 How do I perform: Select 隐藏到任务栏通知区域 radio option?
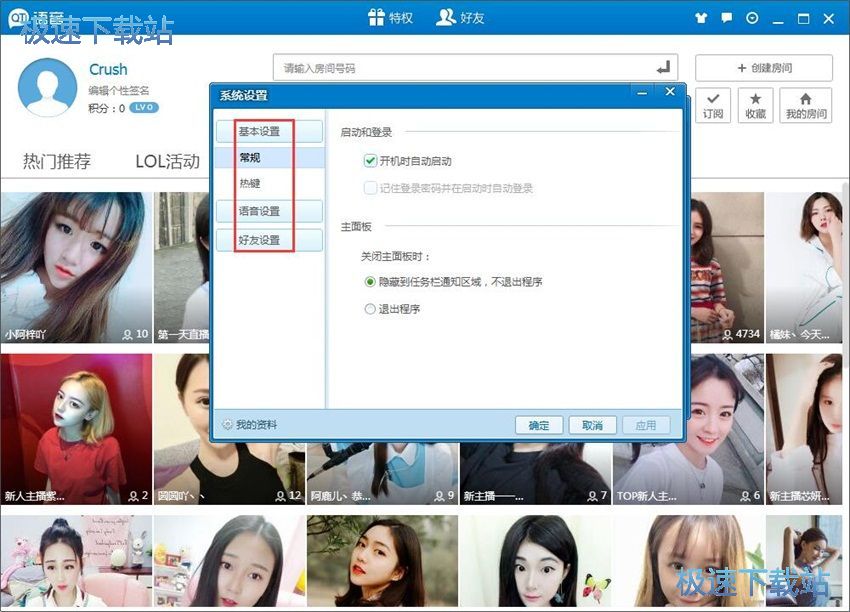[x=370, y=282]
